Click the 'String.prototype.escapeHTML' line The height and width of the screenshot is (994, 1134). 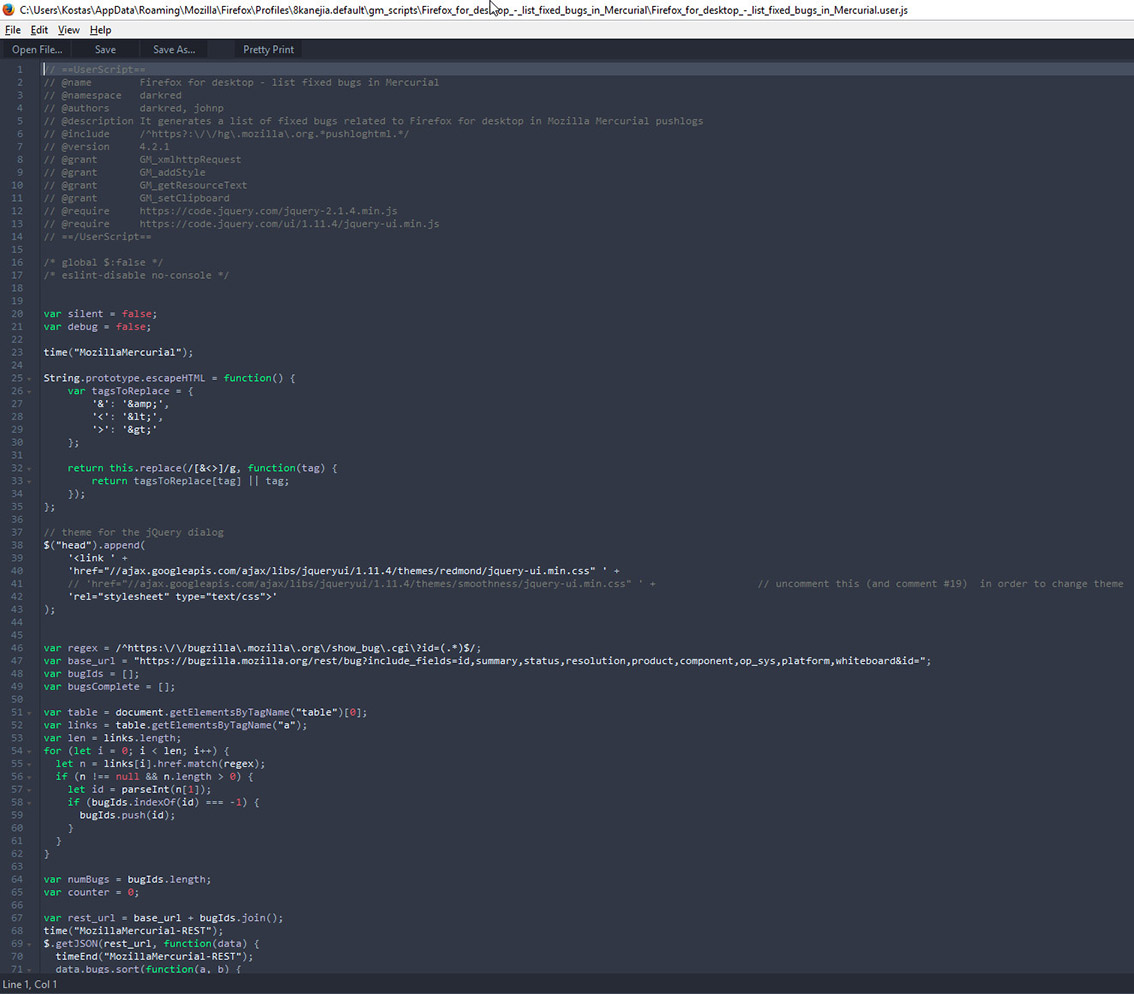(x=169, y=378)
